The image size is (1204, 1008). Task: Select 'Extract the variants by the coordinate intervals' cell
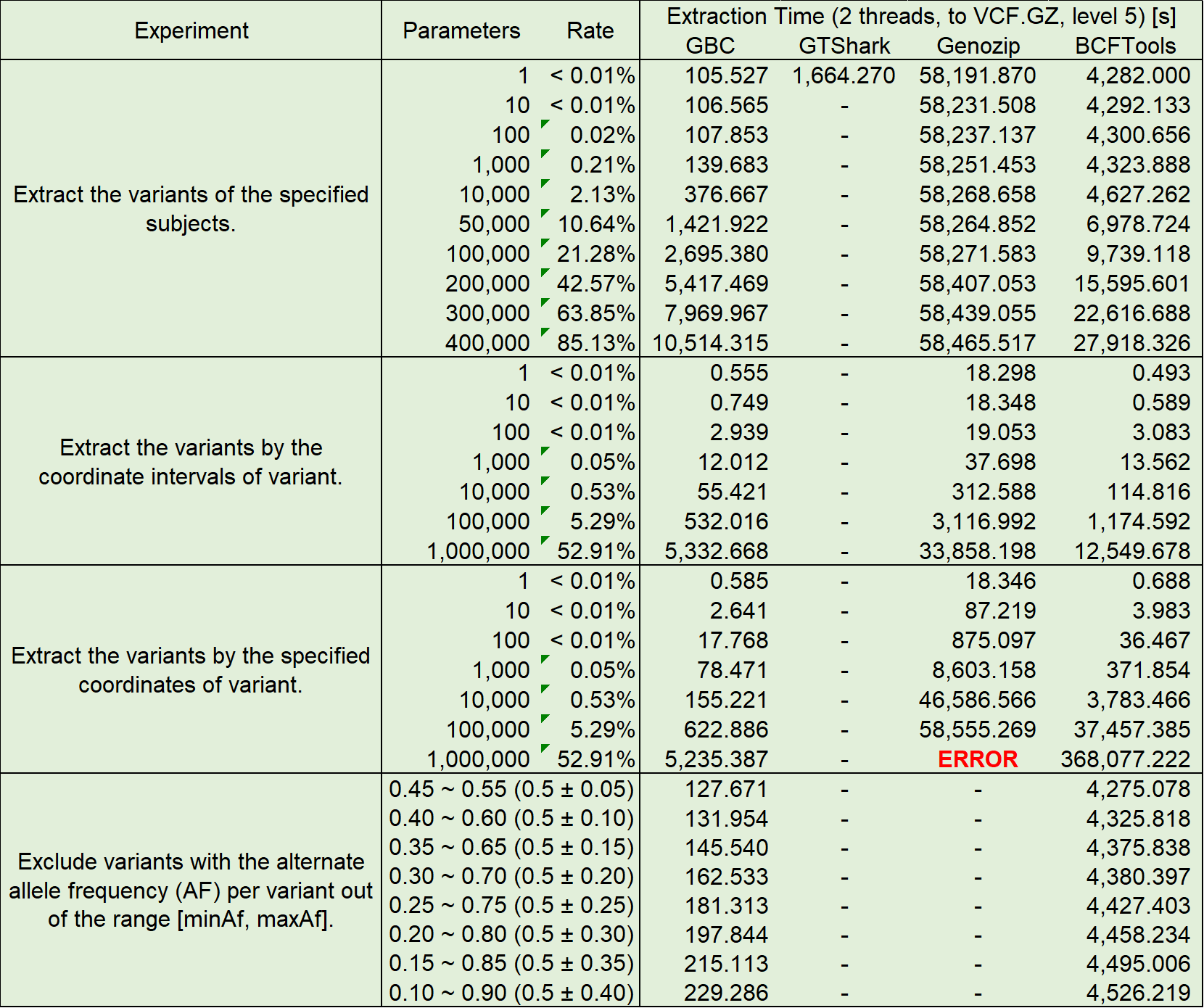(191, 462)
